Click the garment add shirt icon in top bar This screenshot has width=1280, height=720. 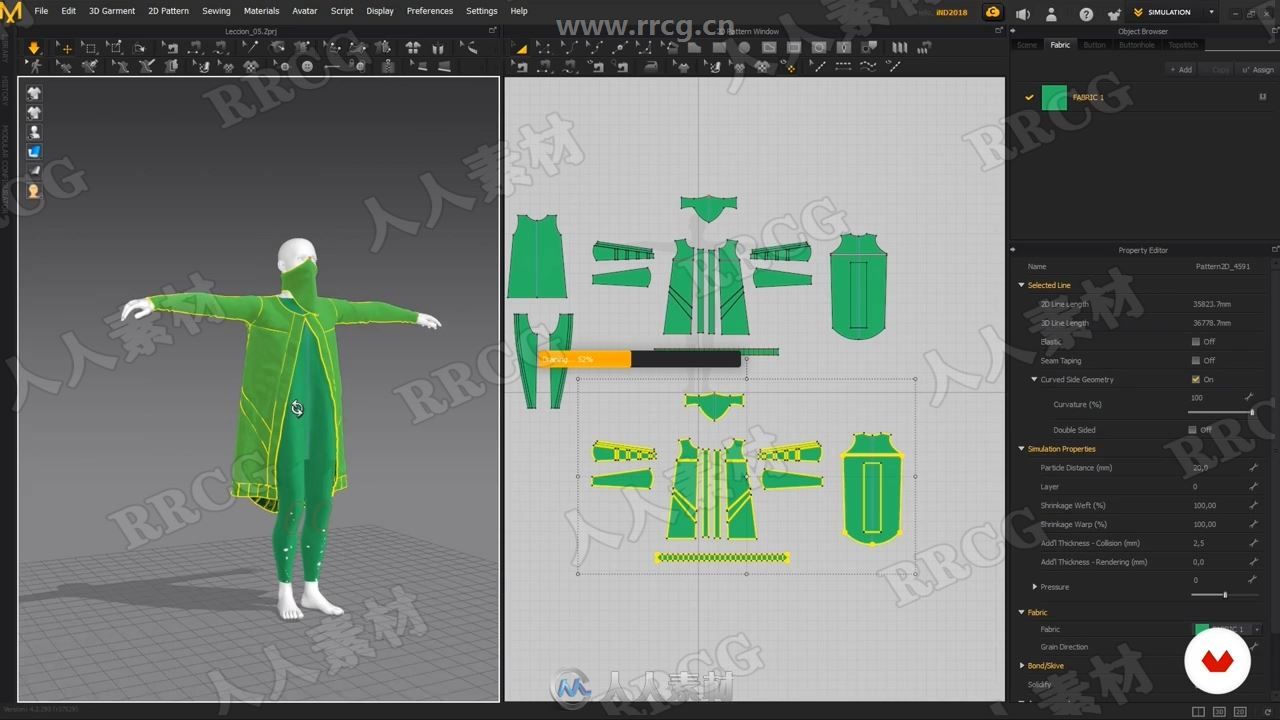(x=1114, y=13)
